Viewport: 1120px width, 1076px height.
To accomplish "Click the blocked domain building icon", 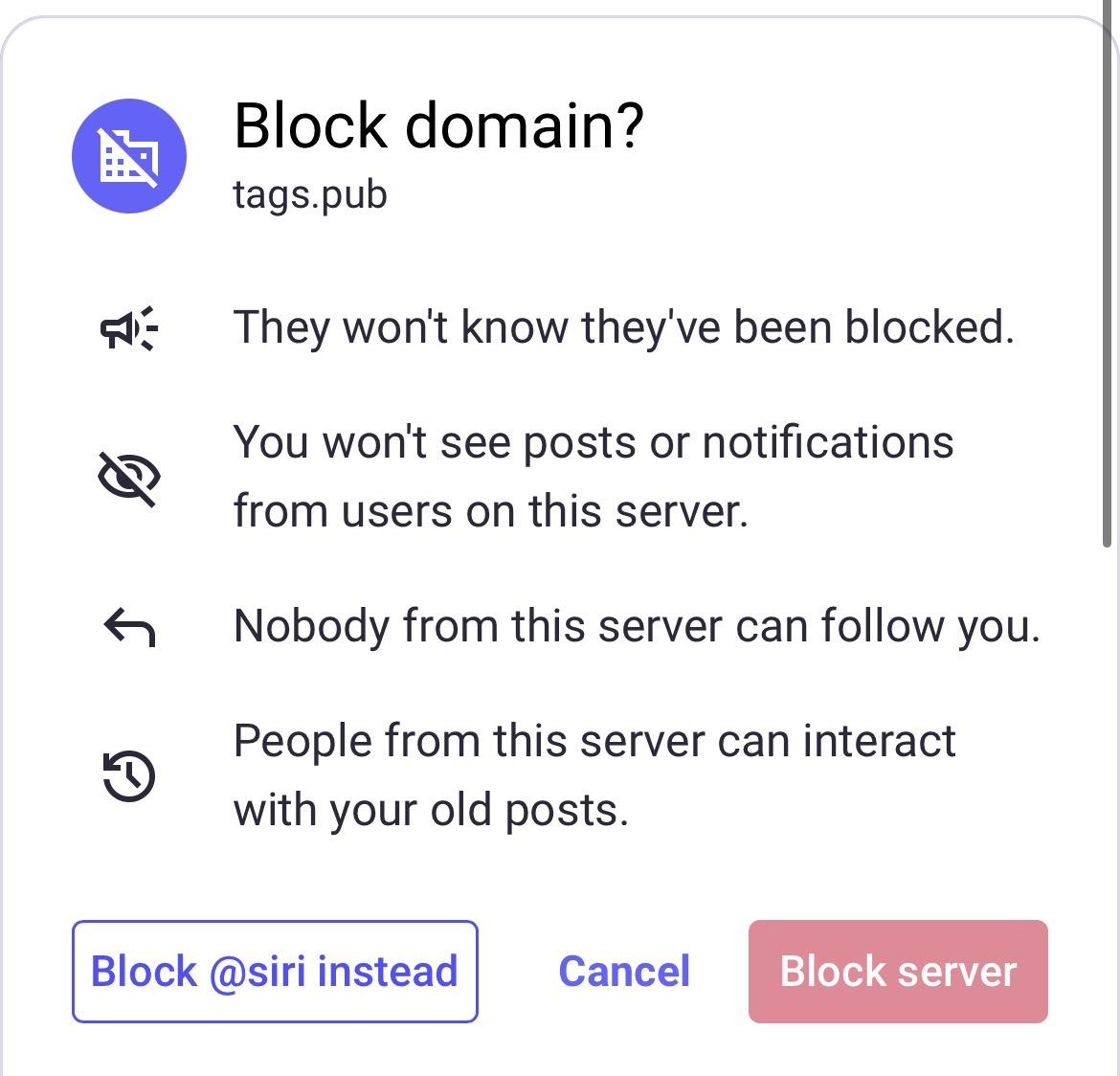I will 129,156.
